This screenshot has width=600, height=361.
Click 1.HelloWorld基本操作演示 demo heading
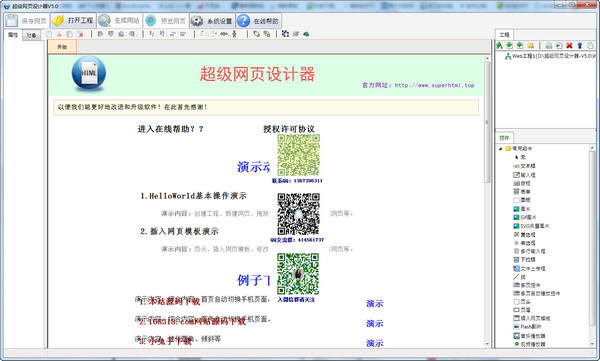194,196
